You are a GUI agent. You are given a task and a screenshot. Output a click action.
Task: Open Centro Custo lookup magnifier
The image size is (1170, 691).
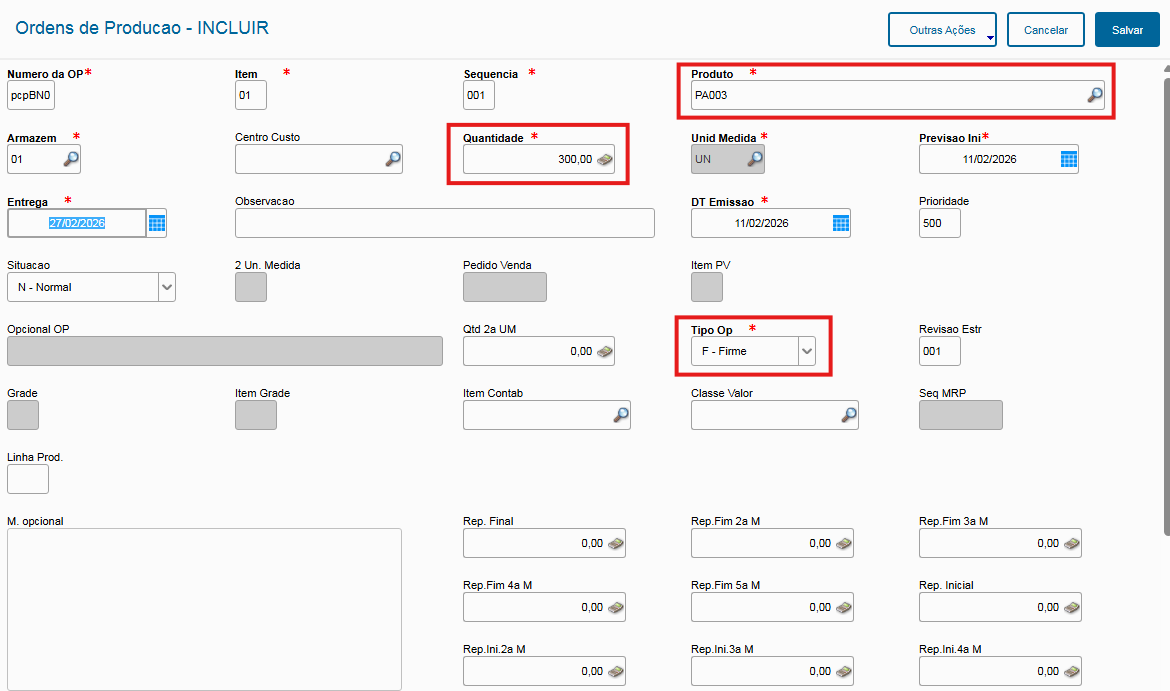tap(393, 159)
